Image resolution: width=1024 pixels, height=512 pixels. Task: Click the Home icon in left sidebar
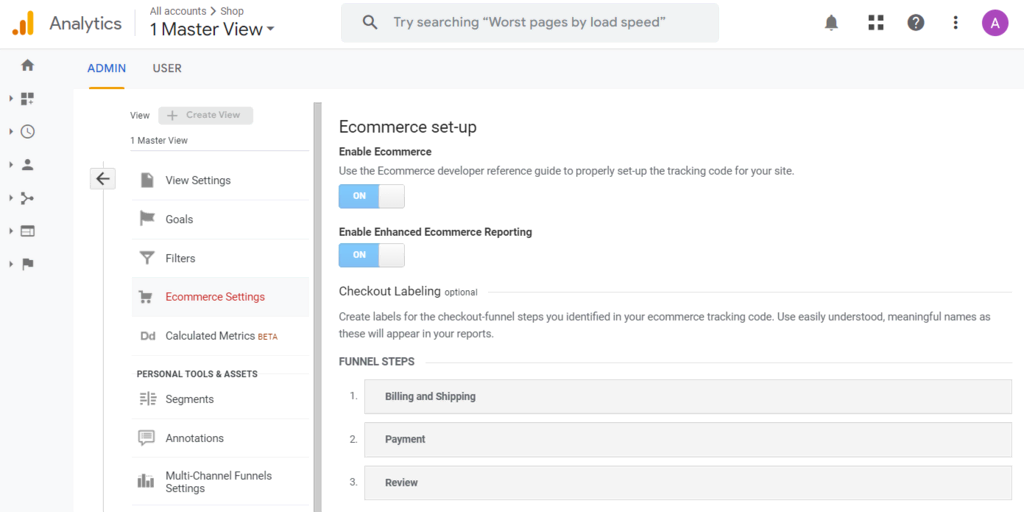[27, 65]
